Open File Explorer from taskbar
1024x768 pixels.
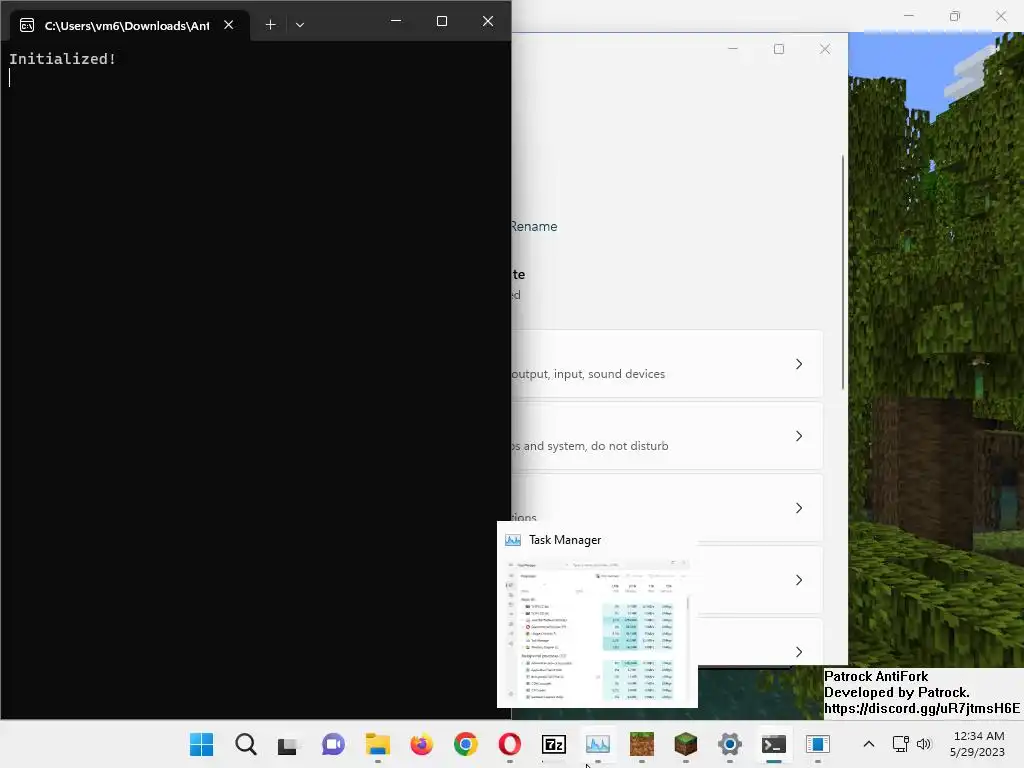[x=377, y=744]
